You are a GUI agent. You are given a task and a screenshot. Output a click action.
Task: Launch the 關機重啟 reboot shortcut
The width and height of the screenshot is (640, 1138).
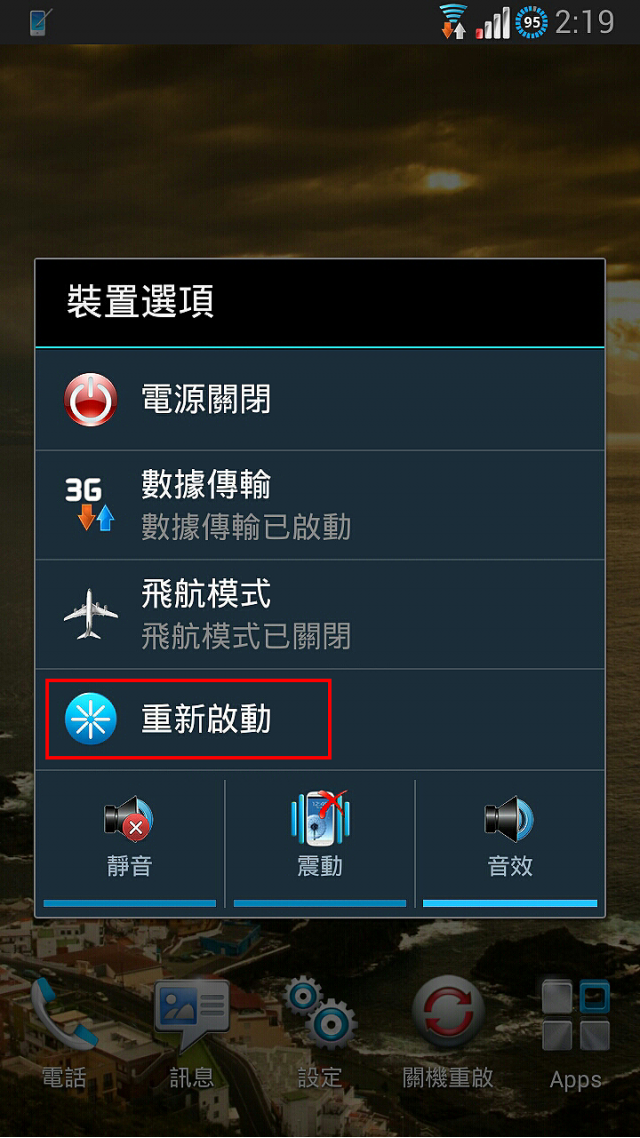[x=448, y=1033]
